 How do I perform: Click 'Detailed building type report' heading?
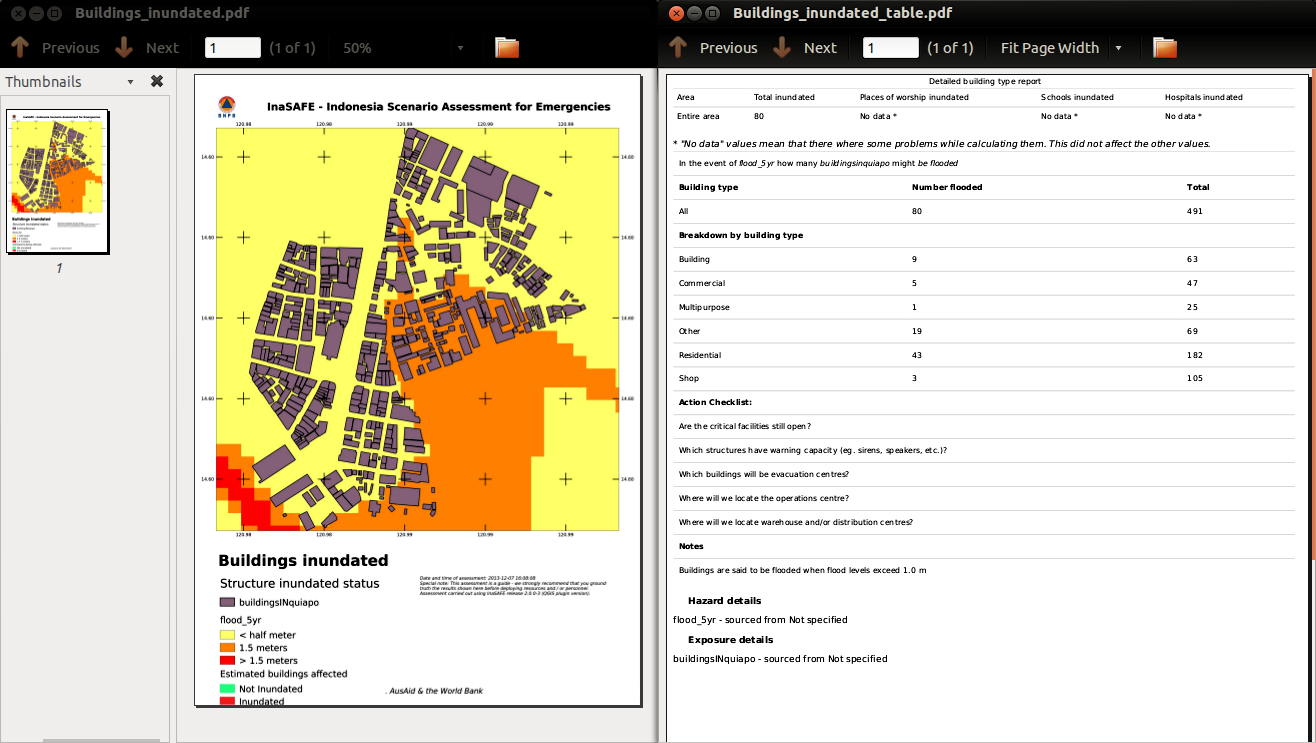(x=985, y=81)
